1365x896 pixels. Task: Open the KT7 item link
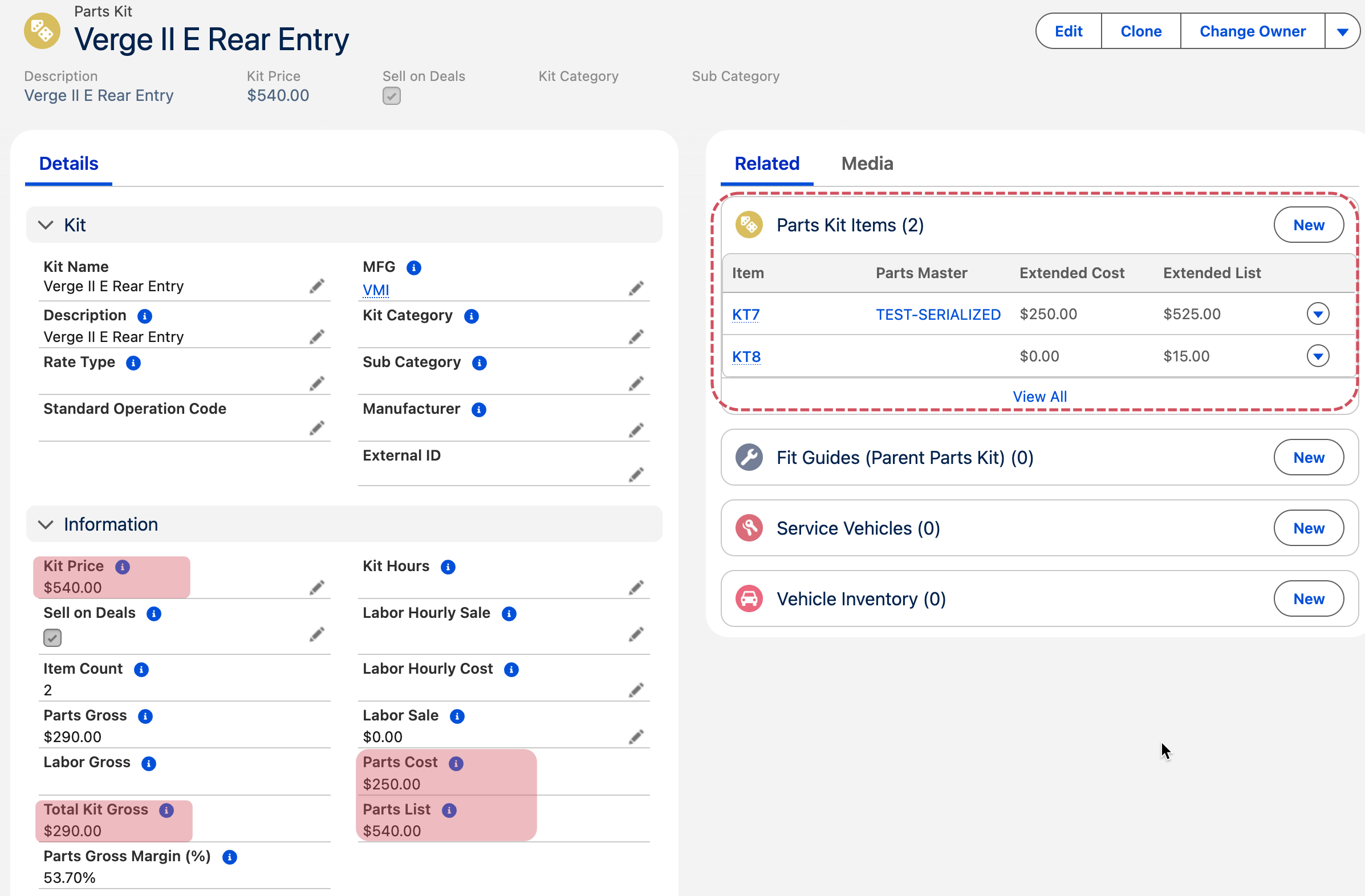[746, 315]
